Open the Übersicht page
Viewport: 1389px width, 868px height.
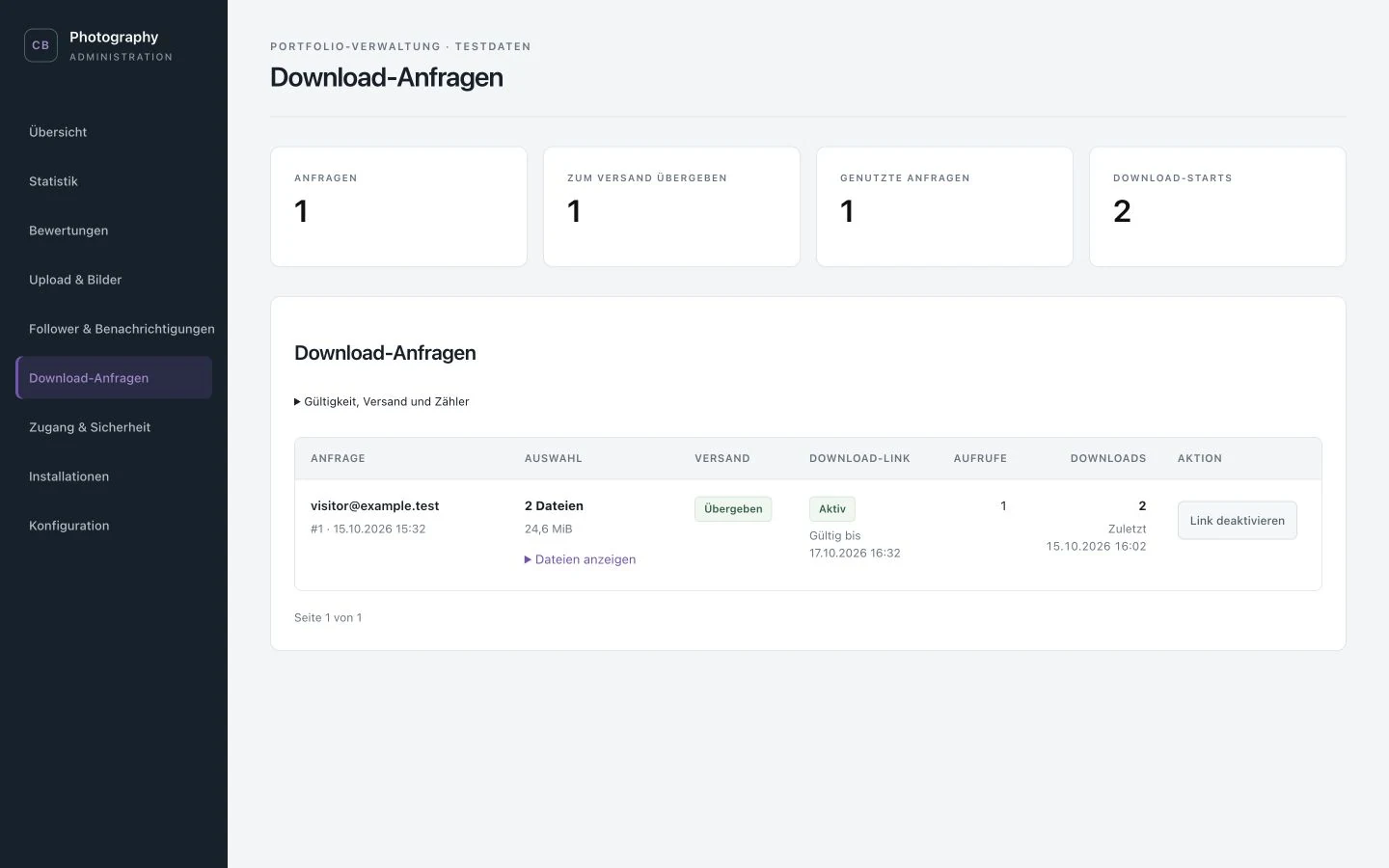pos(114,132)
